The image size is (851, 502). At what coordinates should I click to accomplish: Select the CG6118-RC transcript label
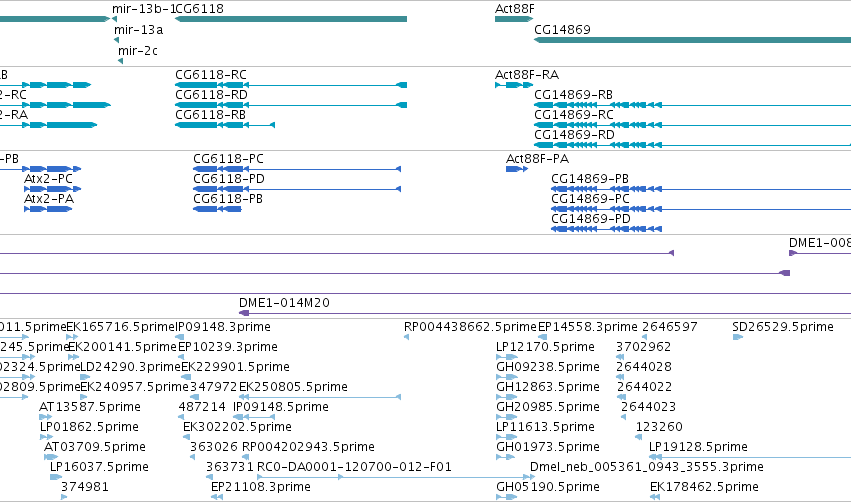coord(211,75)
